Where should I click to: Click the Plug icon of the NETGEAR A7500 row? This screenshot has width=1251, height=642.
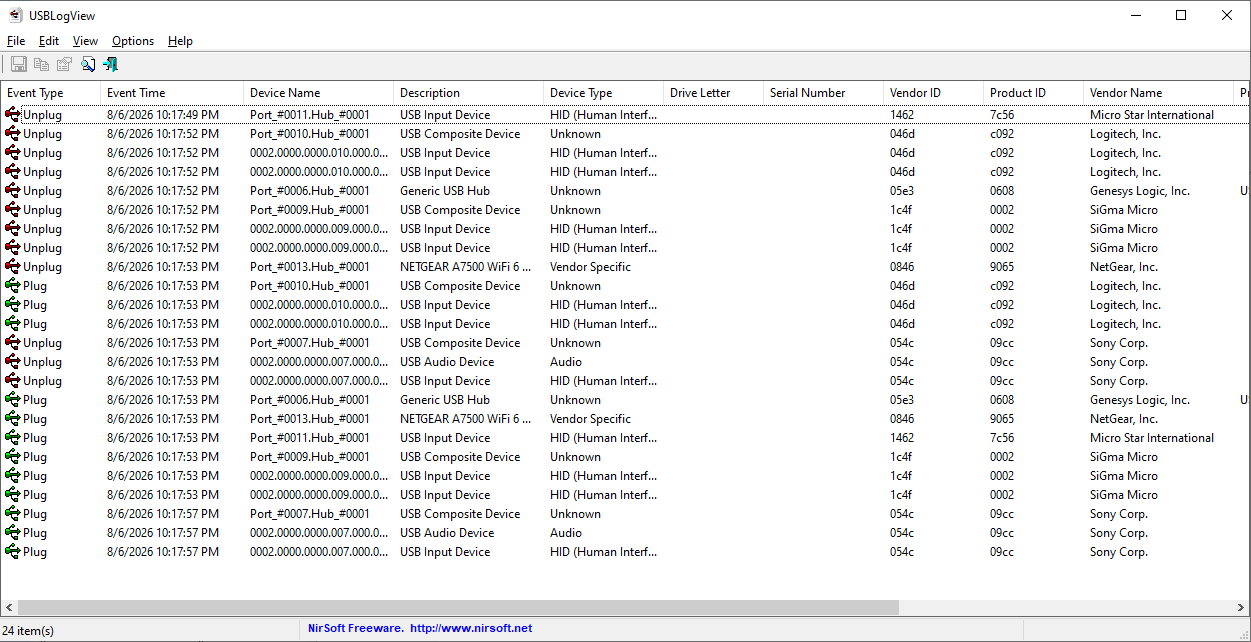pos(12,419)
